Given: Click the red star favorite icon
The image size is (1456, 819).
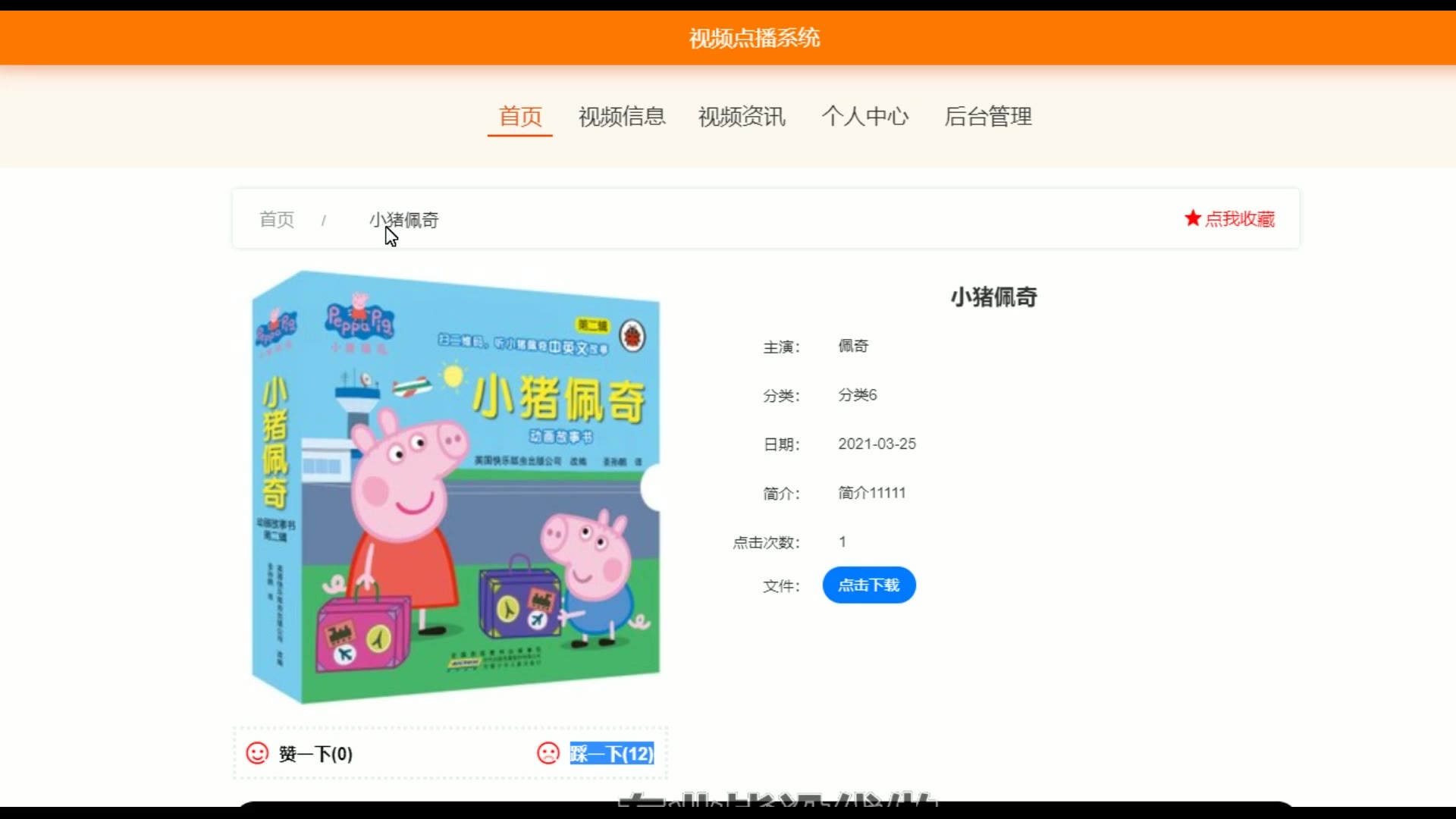Looking at the screenshot, I should click(1192, 218).
